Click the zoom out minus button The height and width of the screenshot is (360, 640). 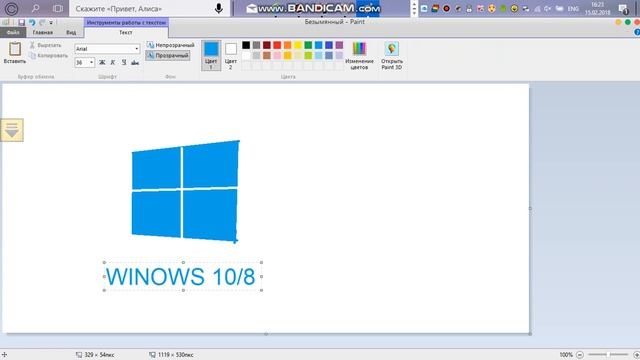[580, 355]
